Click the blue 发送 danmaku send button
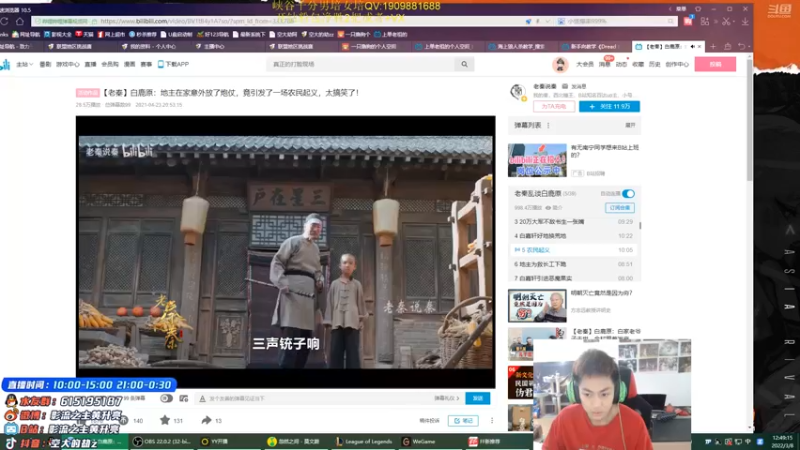 click(478, 398)
